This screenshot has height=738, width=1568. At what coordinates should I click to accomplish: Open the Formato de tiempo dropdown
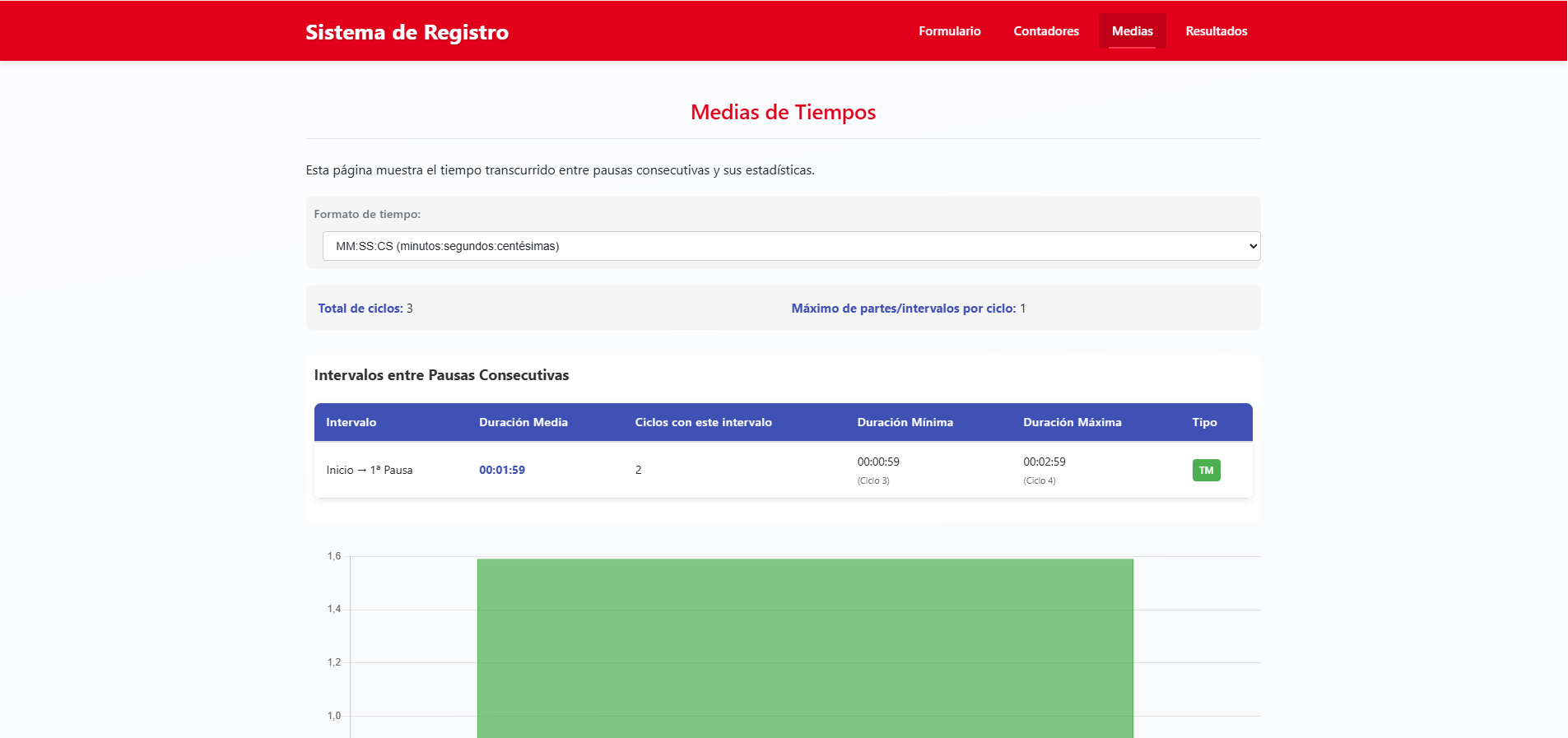(790, 246)
